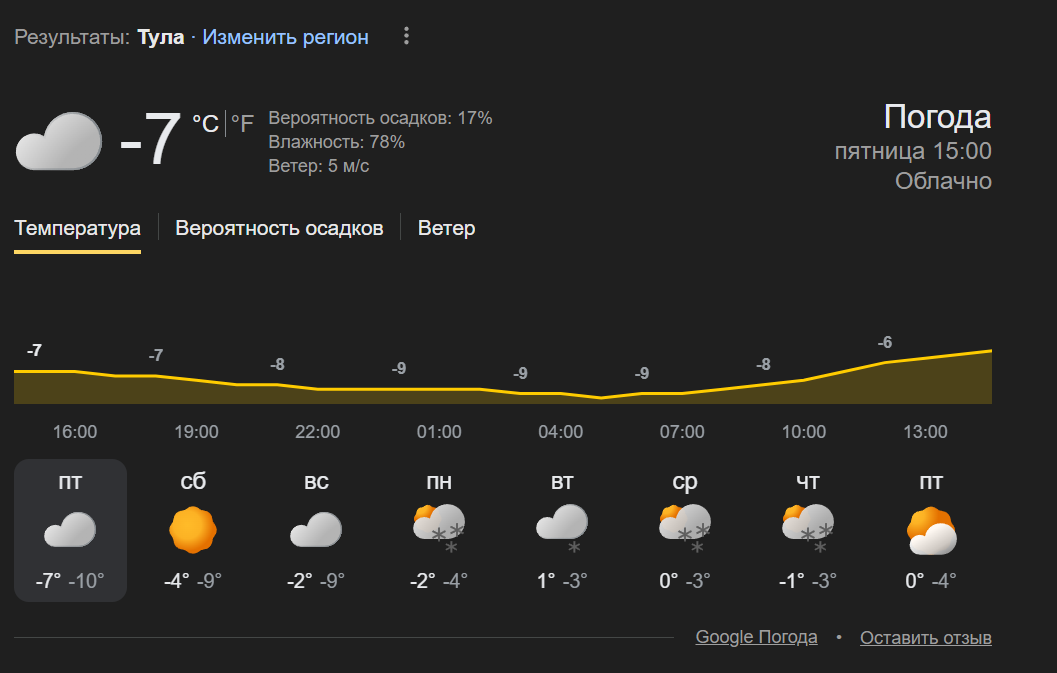
Task: Click the Оставить отзыв link
Action: click(926, 638)
